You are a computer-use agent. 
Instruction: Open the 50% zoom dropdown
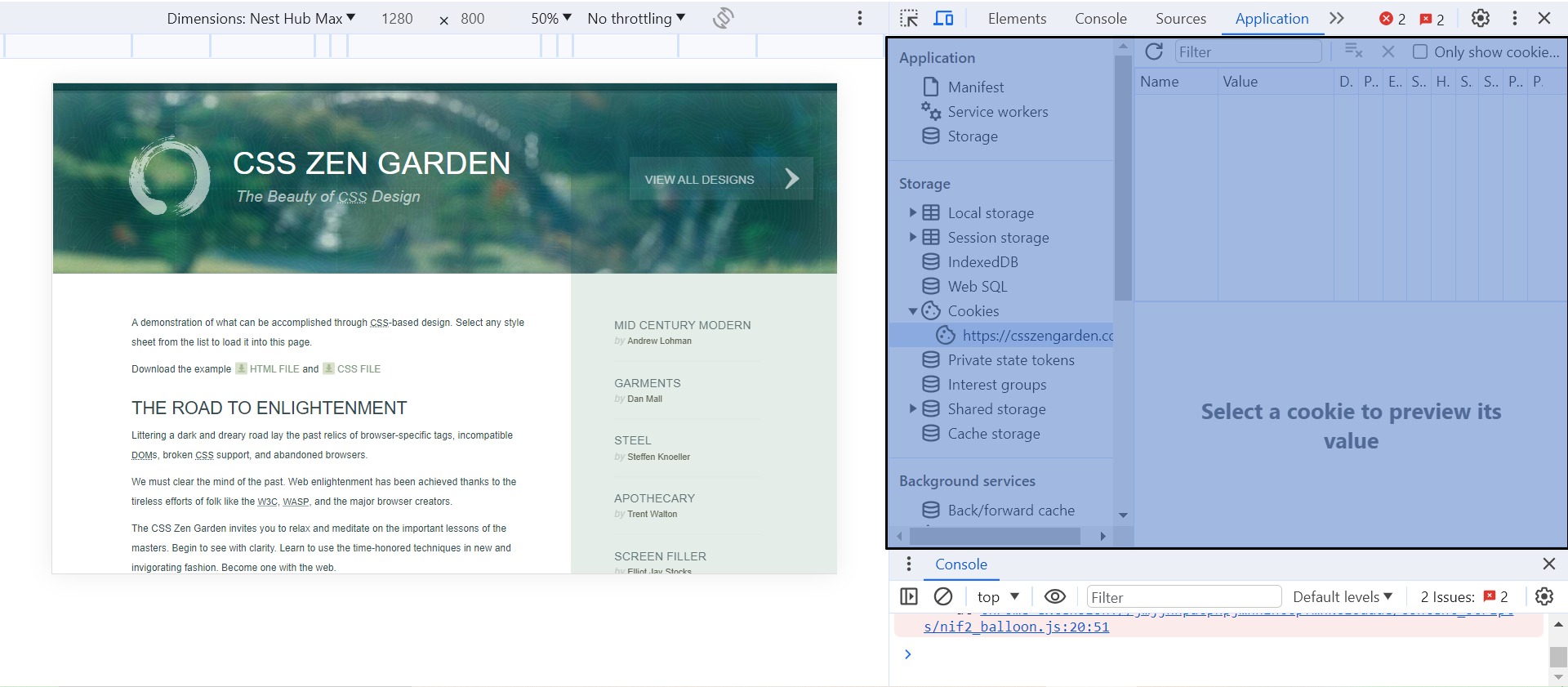click(x=551, y=18)
